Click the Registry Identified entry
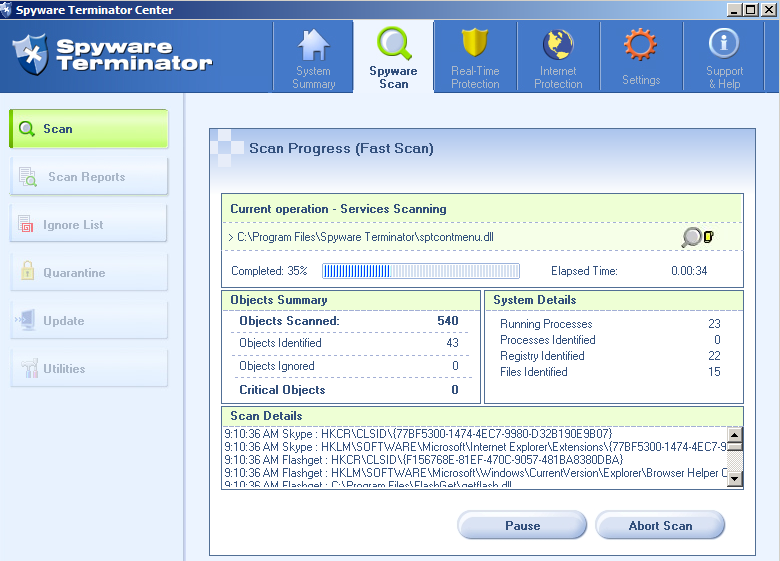780x561 pixels. (x=610, y=356)
